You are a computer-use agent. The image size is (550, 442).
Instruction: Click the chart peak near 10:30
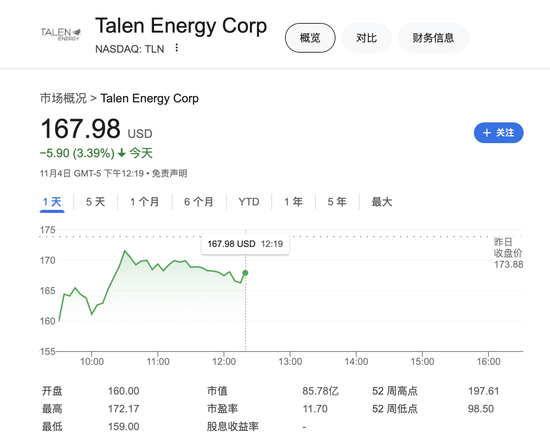[x=125, y=251]
